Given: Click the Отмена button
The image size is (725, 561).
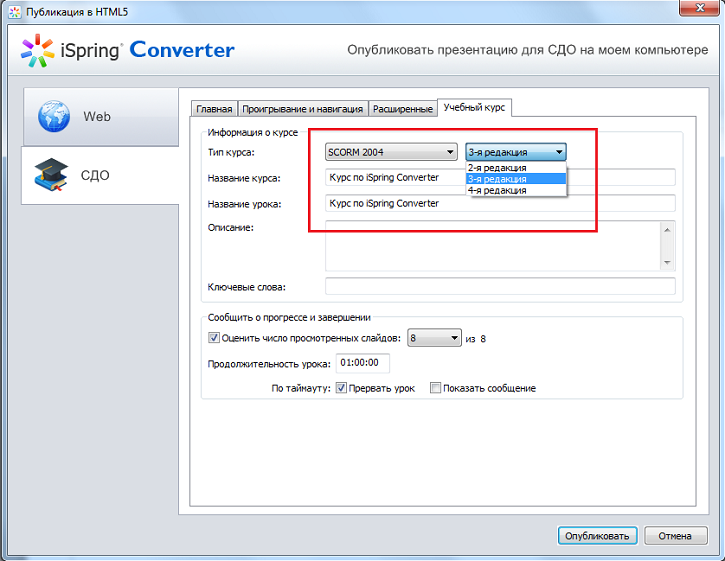Looking at the screenshot, I should coord(675,536).
